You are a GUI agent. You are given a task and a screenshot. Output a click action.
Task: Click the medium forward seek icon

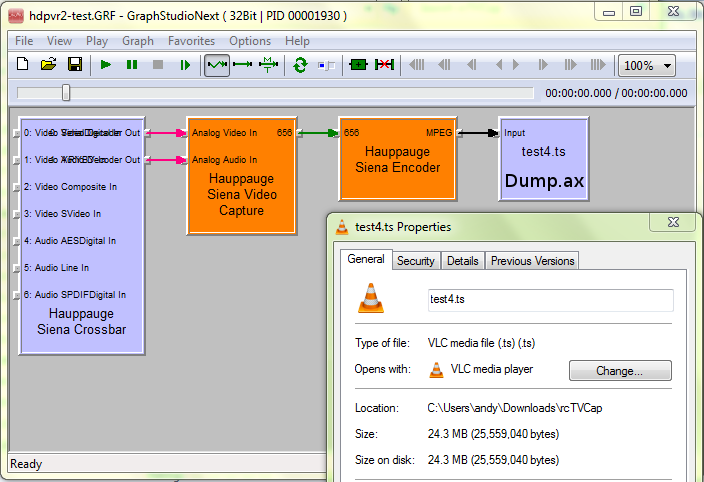(x=570, y=65)
